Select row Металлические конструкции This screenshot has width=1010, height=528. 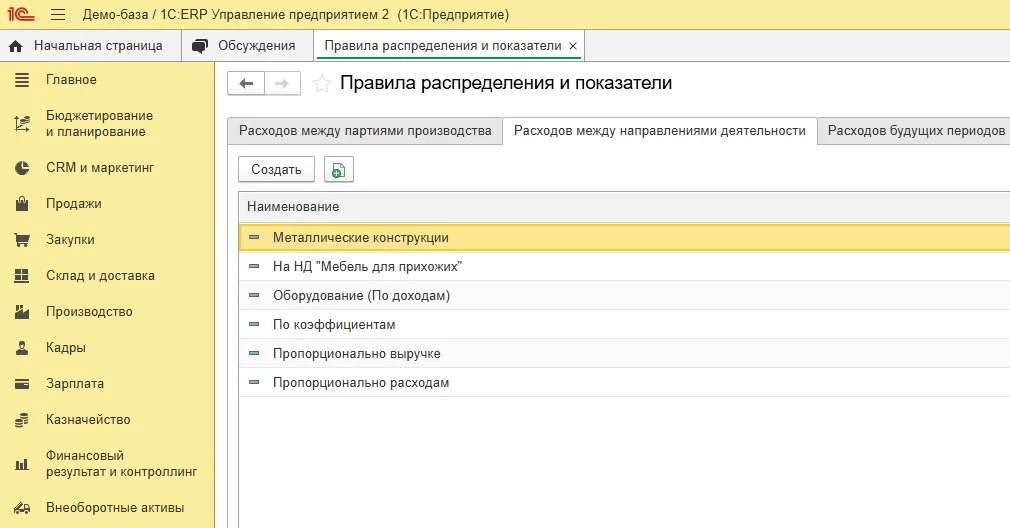tap(624, 238)
